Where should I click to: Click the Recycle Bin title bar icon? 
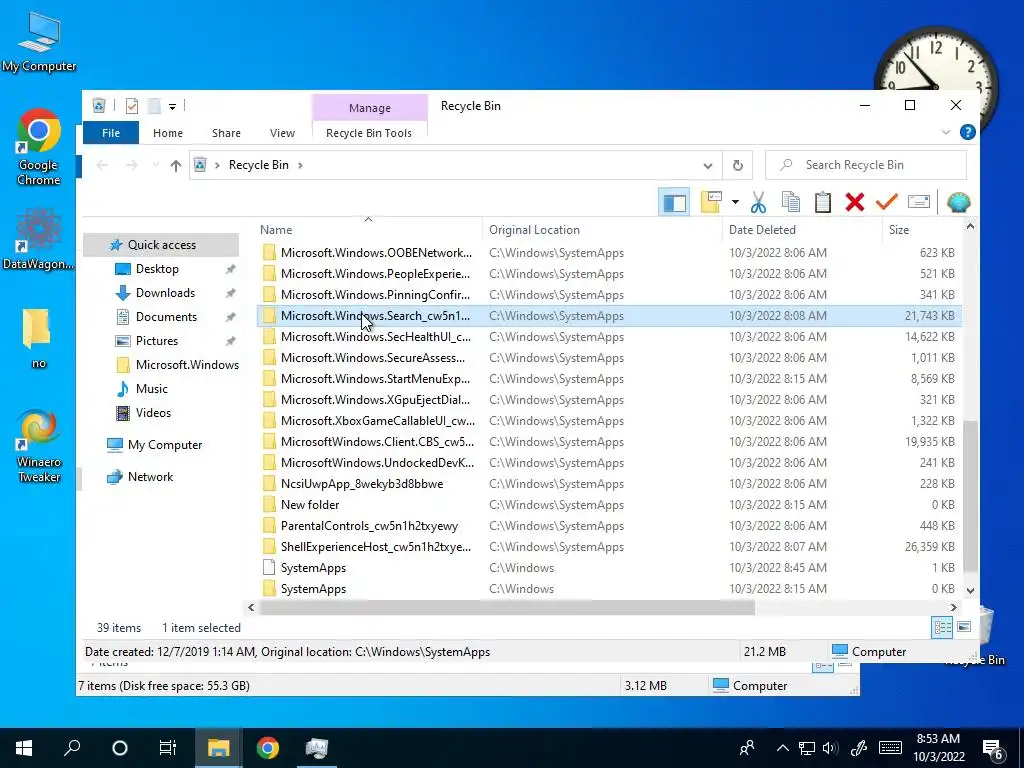99,106
